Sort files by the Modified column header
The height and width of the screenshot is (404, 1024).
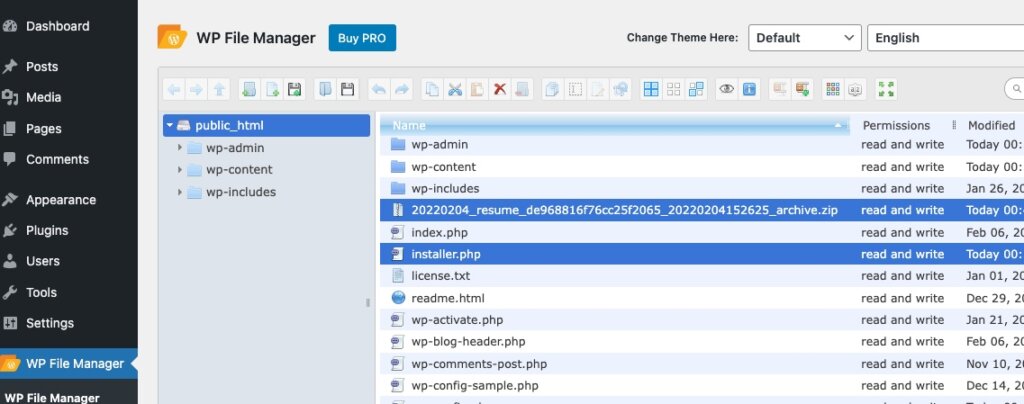point(991,125)
